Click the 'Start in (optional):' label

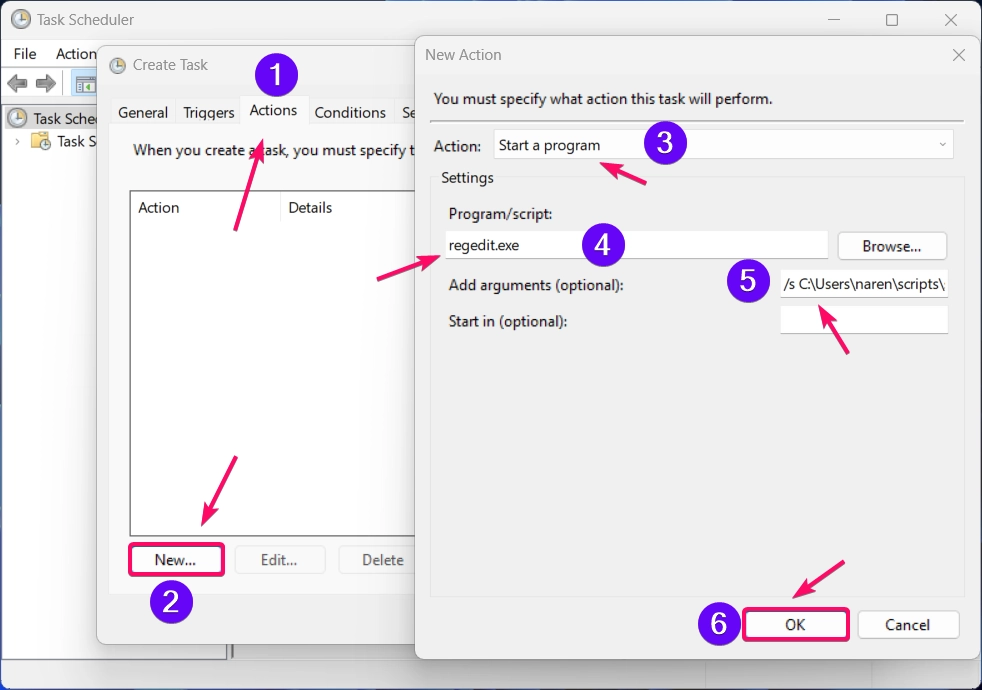pyautogui.click(x=508, y=321)
